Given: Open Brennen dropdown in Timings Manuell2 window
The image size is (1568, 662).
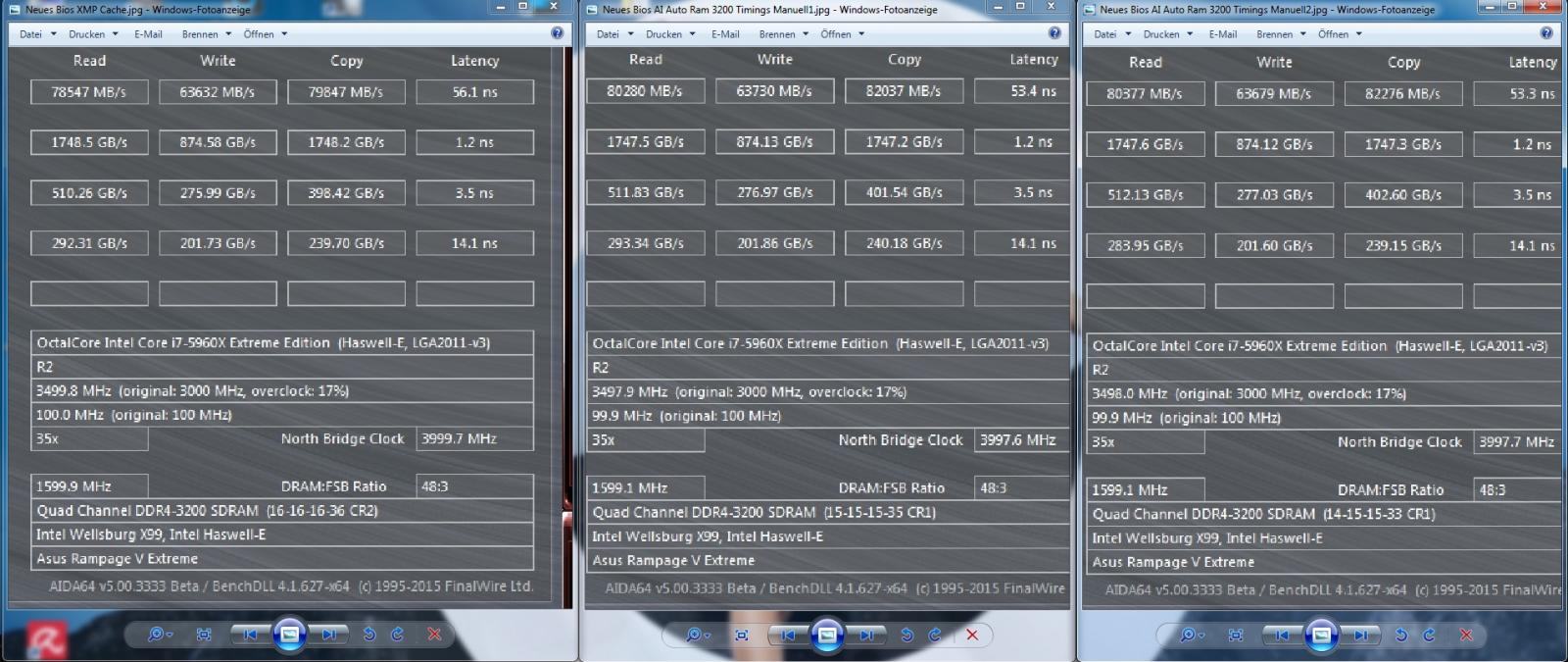Looking at the screenshot, I should click(1281, 34).
